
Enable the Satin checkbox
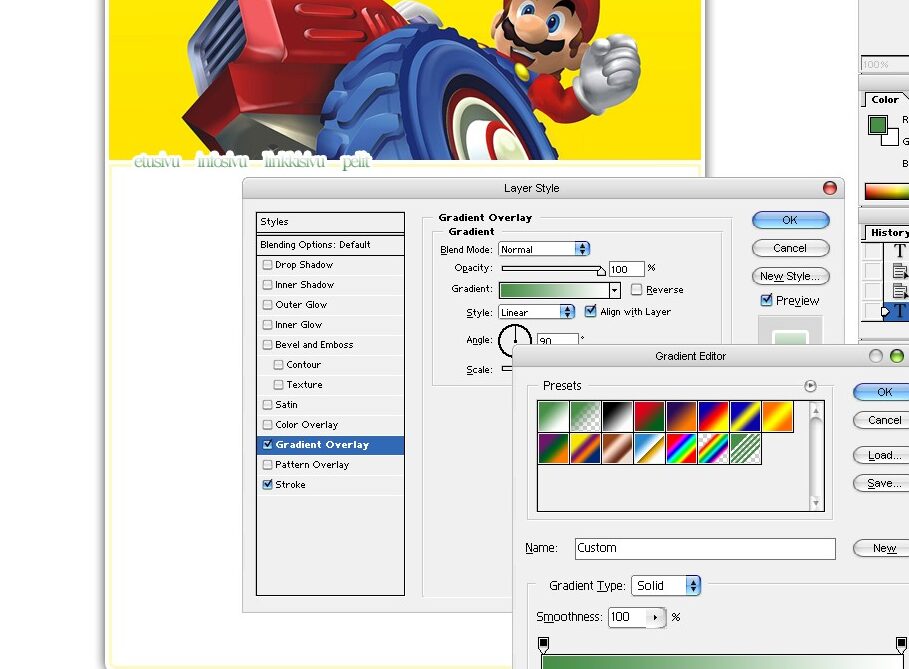coord(267,405)
